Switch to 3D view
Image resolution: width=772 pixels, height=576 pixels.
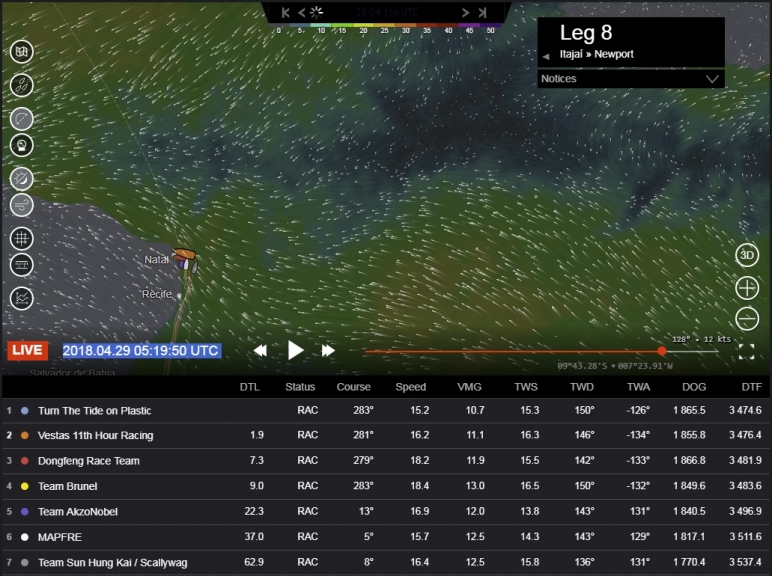[747, 255]
